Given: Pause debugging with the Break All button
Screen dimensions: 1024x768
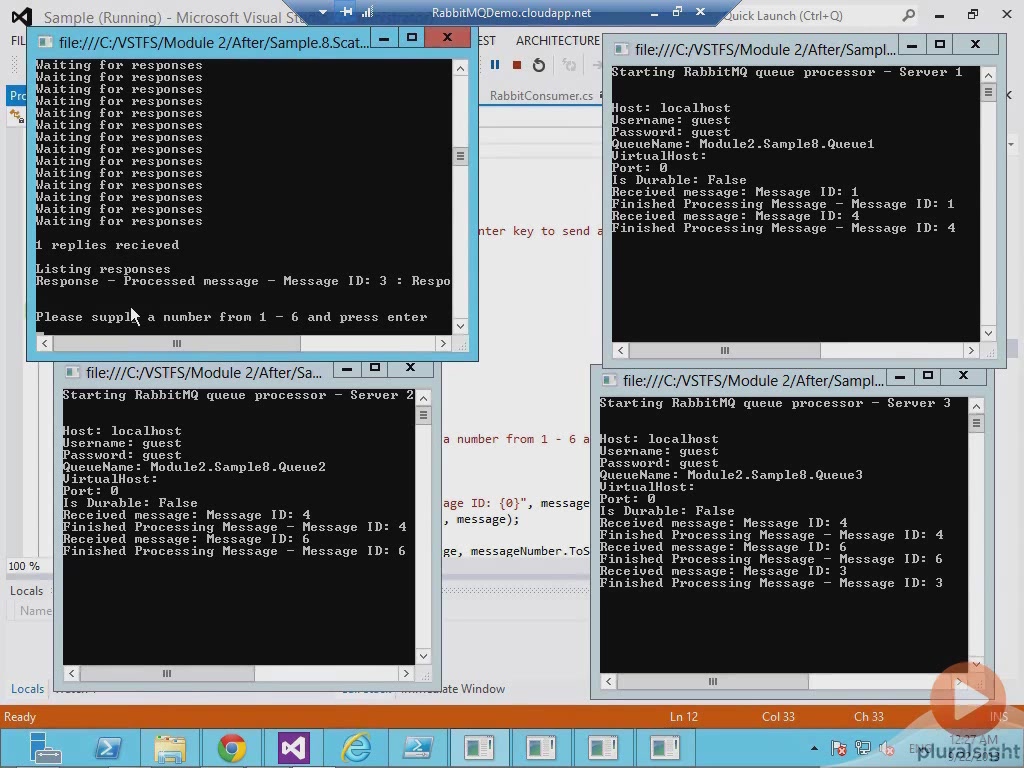Looking at the screenshot, I should click(x=494, y=65).
